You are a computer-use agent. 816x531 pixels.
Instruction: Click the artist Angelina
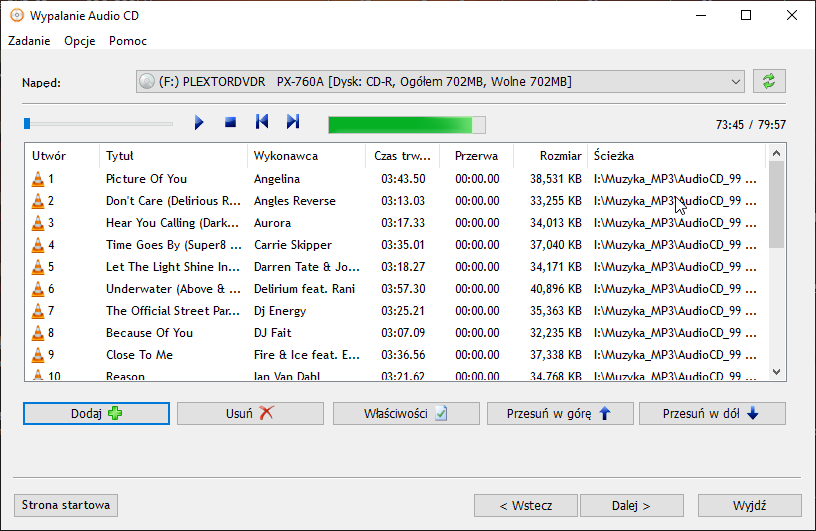277,179
